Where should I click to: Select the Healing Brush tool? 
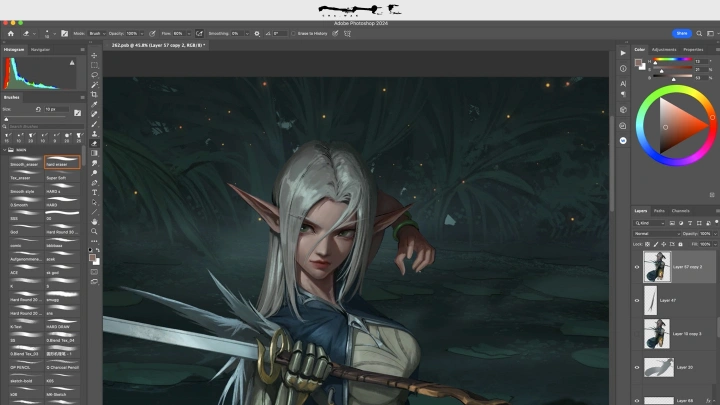(94, 114)
